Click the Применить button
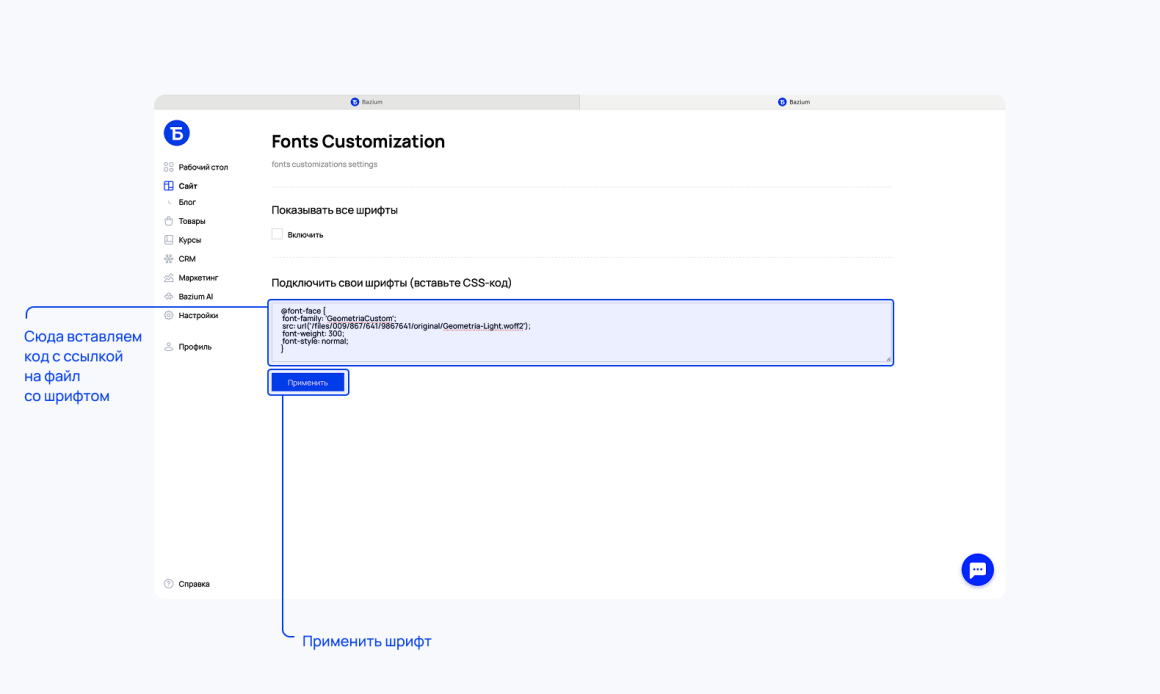1160x694 pixels. (x=308, y=383)
